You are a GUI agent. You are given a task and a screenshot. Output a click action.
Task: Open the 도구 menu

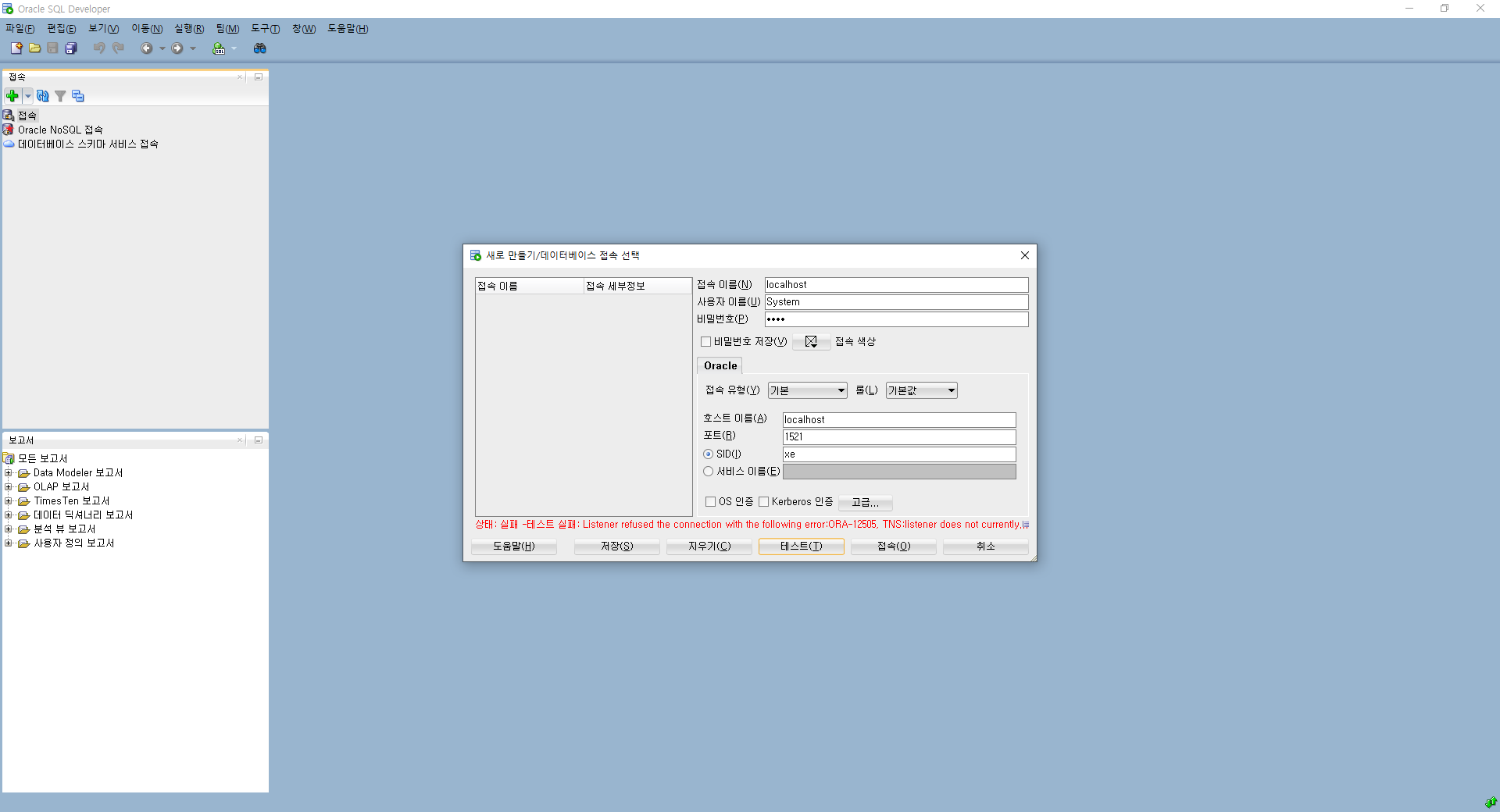click(265, 28)
